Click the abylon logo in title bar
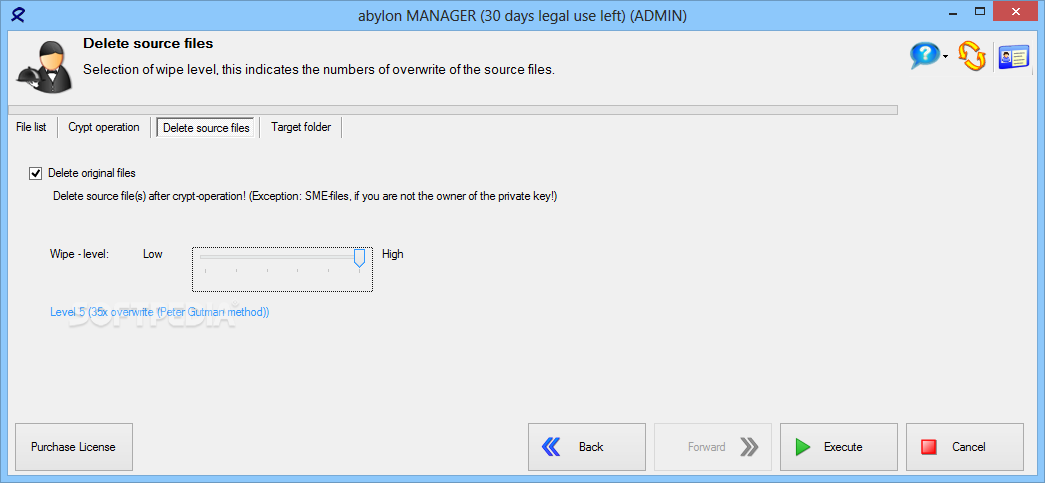Screen dimensions: 1045x483 point(18,13)
